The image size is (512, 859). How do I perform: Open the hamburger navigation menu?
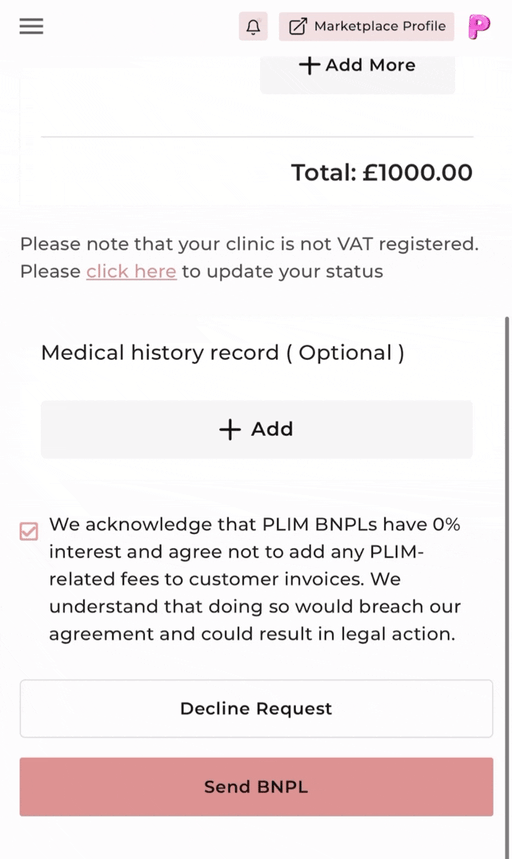pos(31,26)
